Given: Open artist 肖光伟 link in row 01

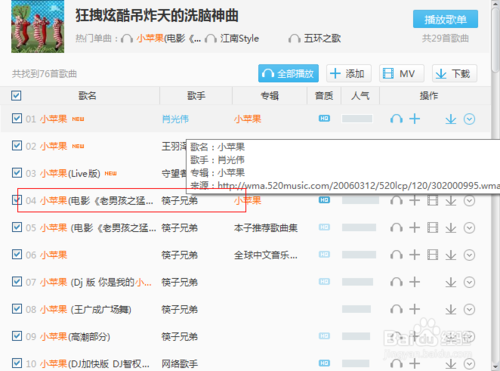Looking at the screenshot, I should tap(175, 119).
